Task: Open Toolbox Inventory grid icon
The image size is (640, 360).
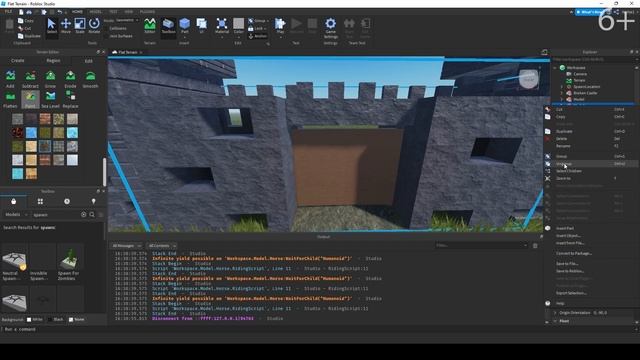Action: [40, 201]
